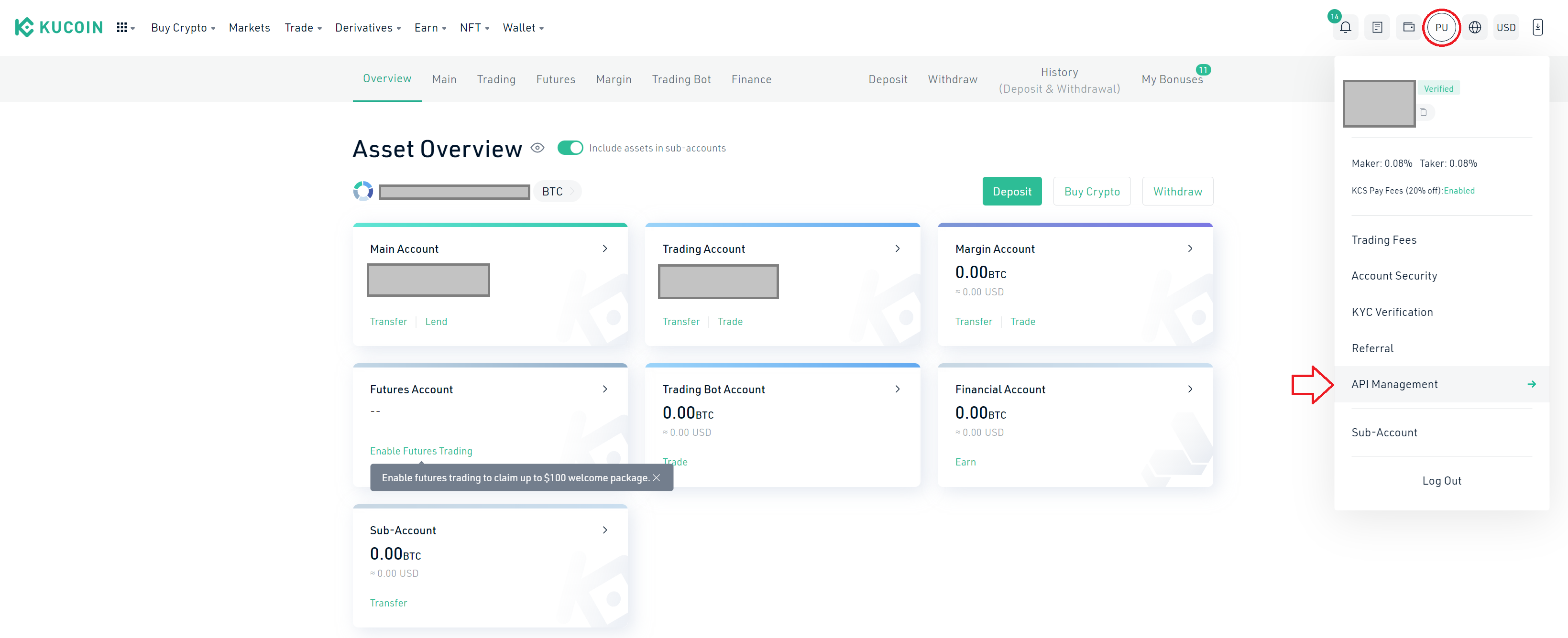Hide balances with the eye icon
The image size is (1568, 638).
pyautogui.click(x=537, y=148)
